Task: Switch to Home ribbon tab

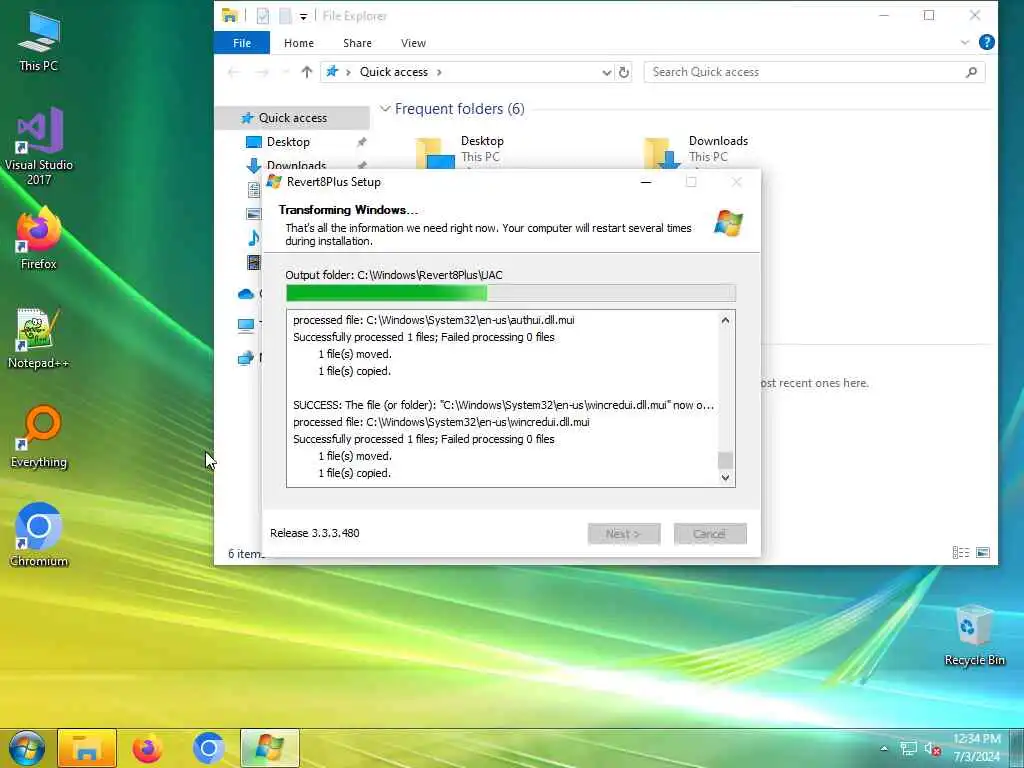Action: click(299, 43)
